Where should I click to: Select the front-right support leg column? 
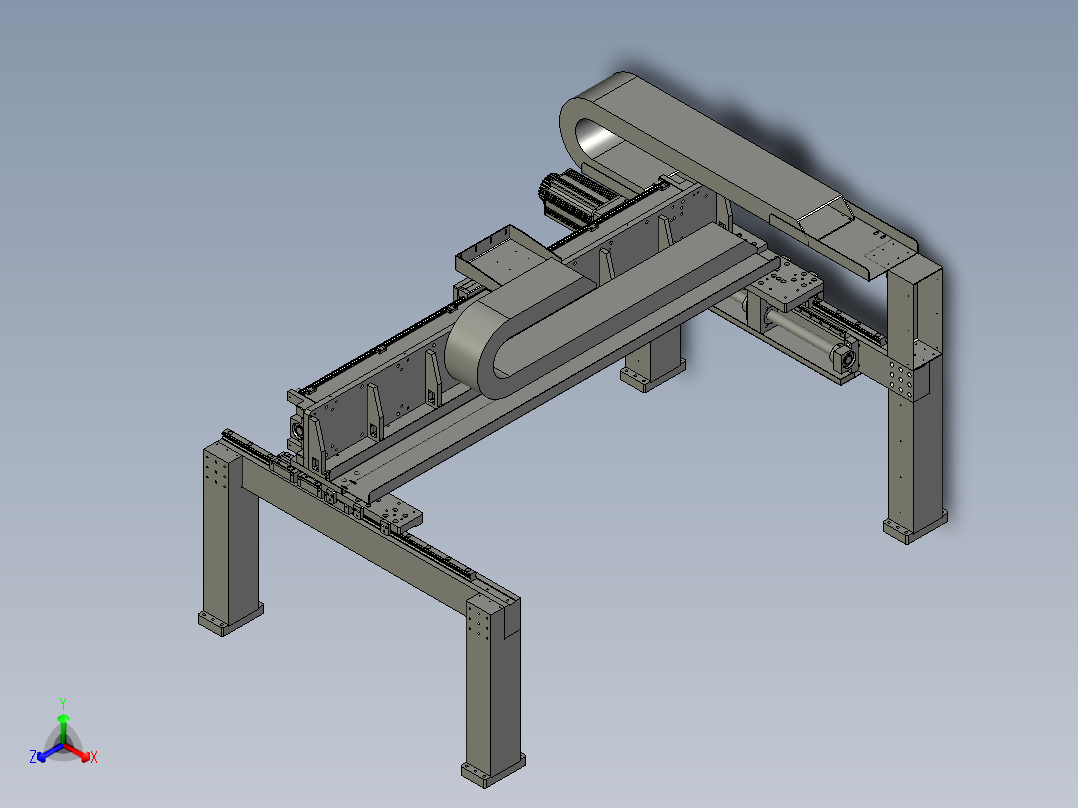pos(492,690)
